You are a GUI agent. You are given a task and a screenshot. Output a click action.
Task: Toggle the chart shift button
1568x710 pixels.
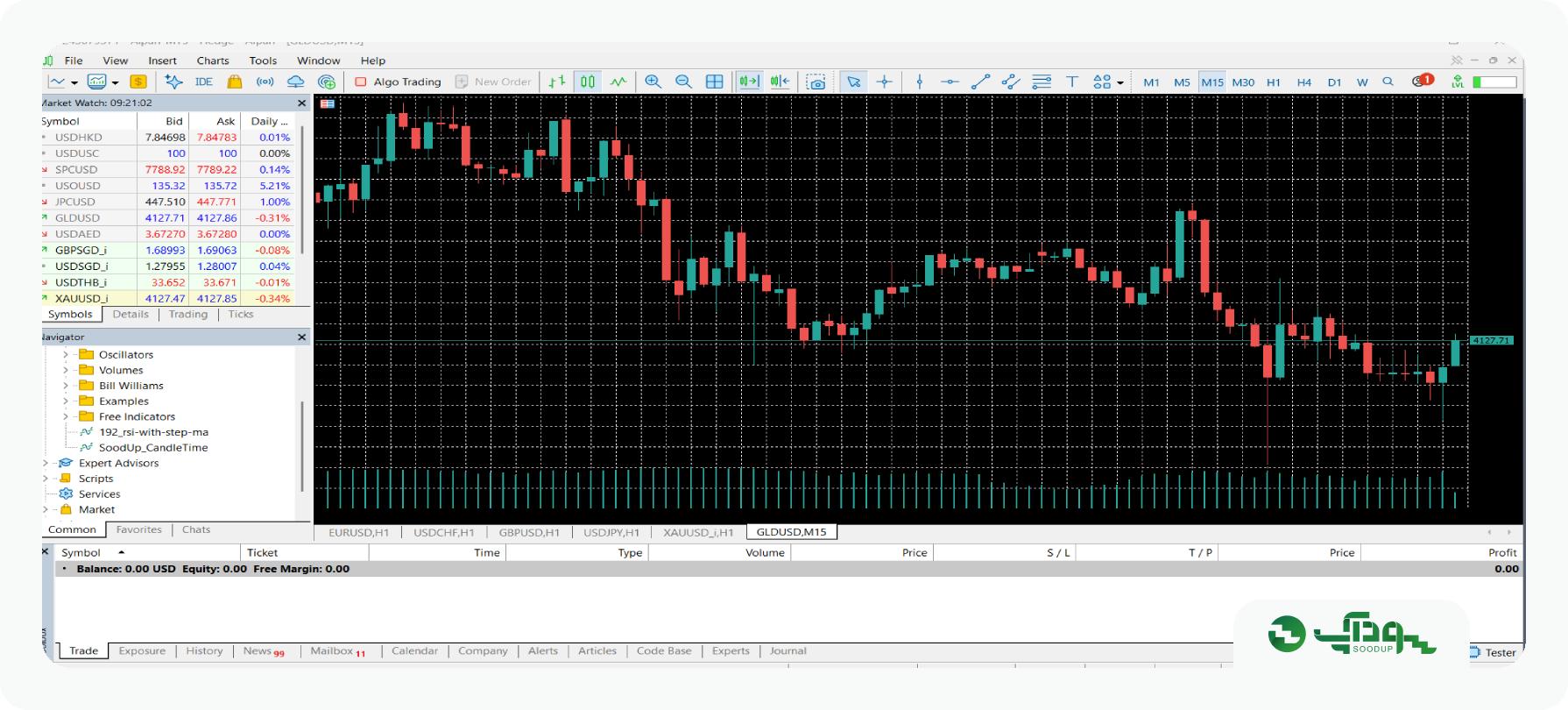tap(780, 82)
